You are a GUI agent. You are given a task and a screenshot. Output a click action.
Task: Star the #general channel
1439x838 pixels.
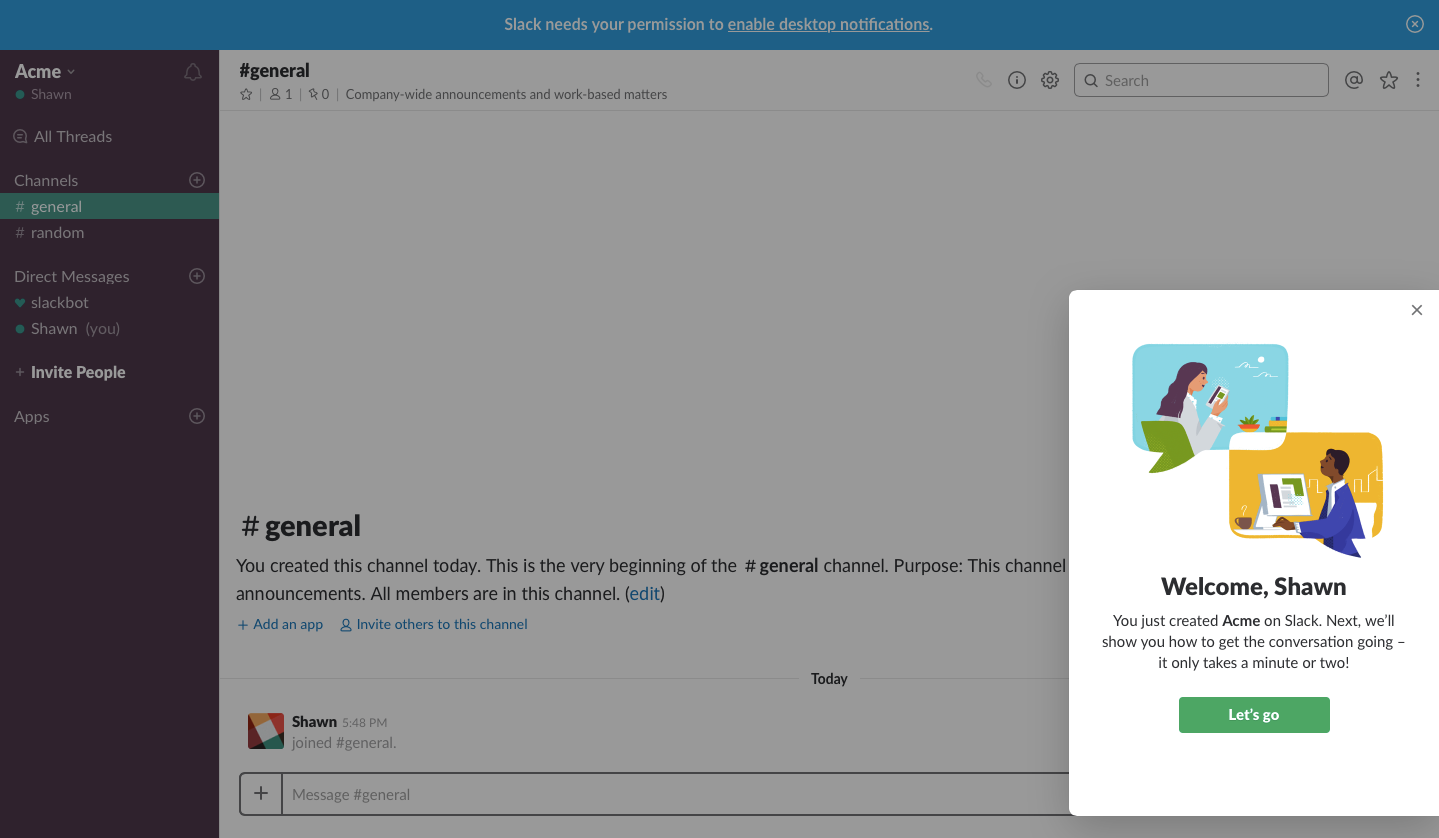(246, 94)
